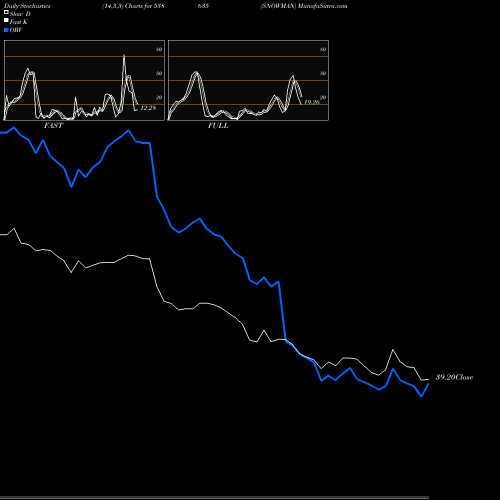Screen dimensions: 500x500
Task: Click the '39.20Close' price label
Action: coord(455,377)
